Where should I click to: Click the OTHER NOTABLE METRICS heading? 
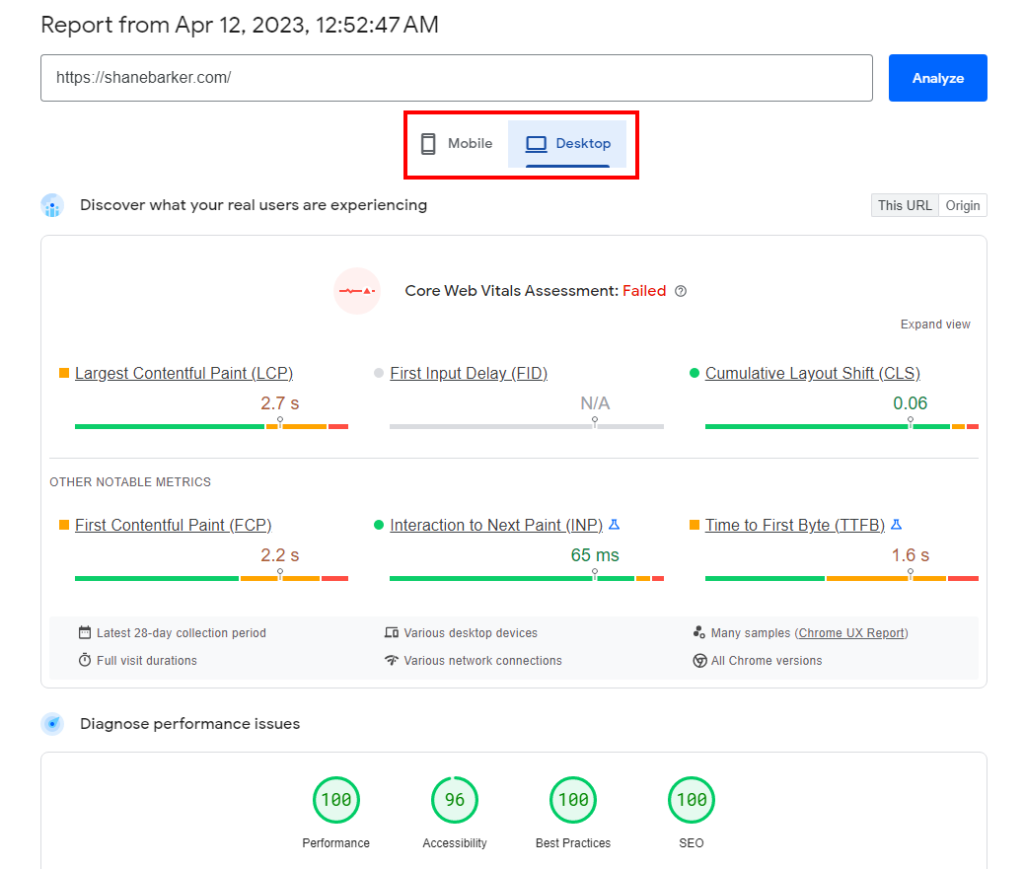click(130, 482)
